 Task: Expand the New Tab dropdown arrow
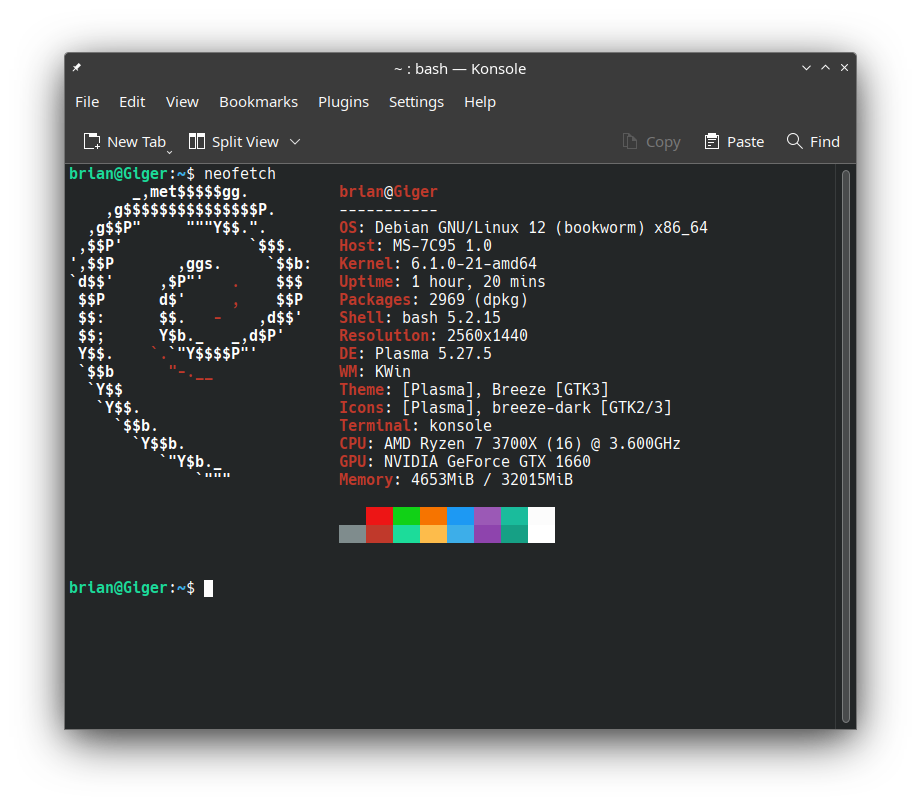[169, 150]
